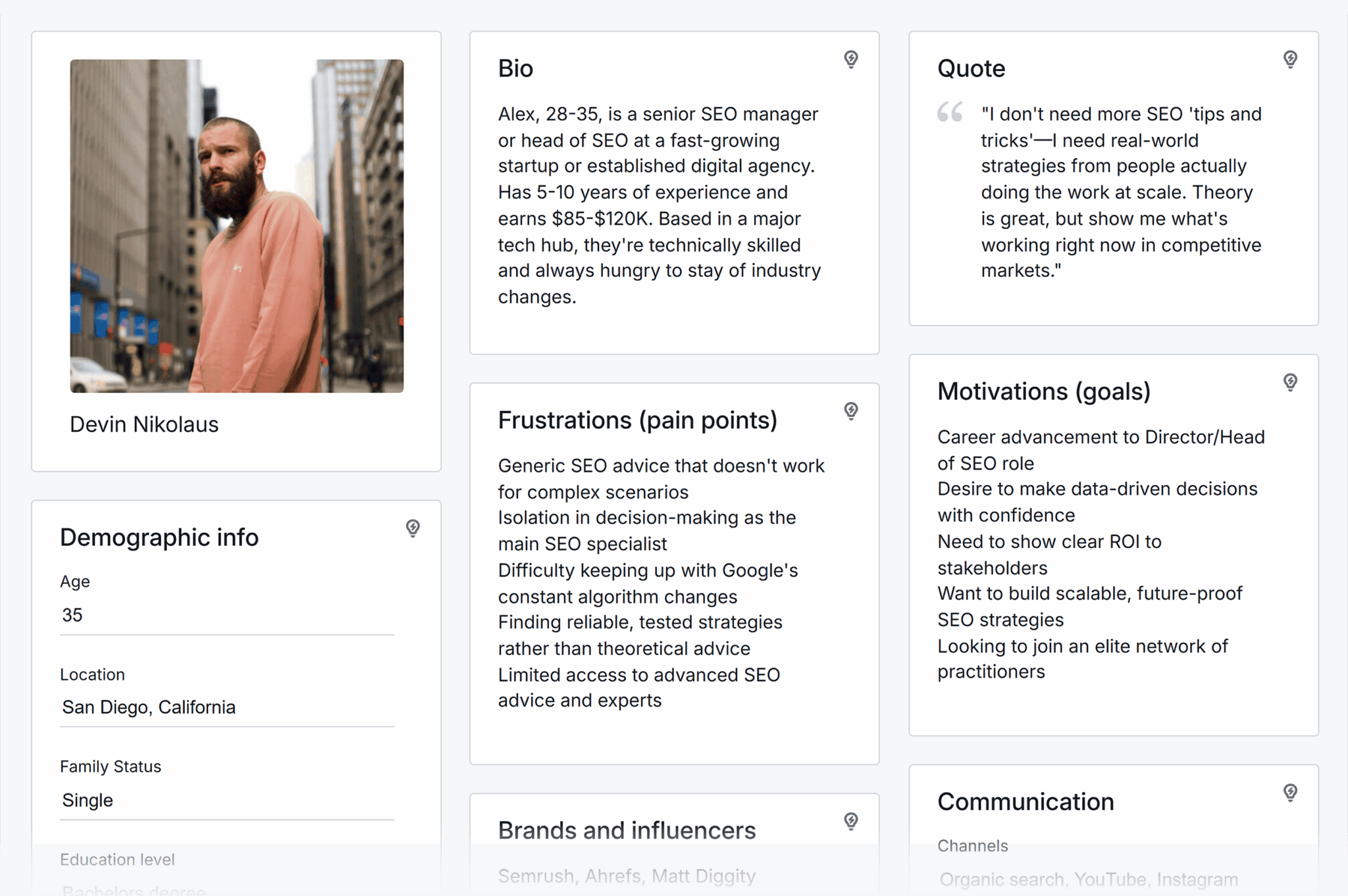Click the Communication Channels text field
Viewport: 1348px width, 896px height.
(x=1089, y=879)
